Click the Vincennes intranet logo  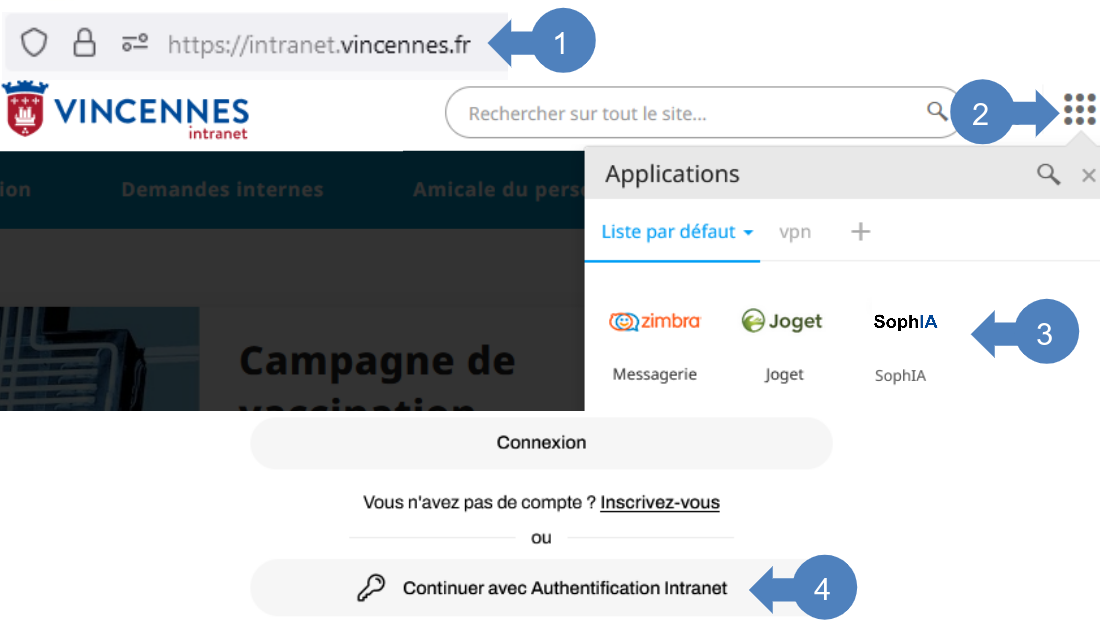point(126,112)
